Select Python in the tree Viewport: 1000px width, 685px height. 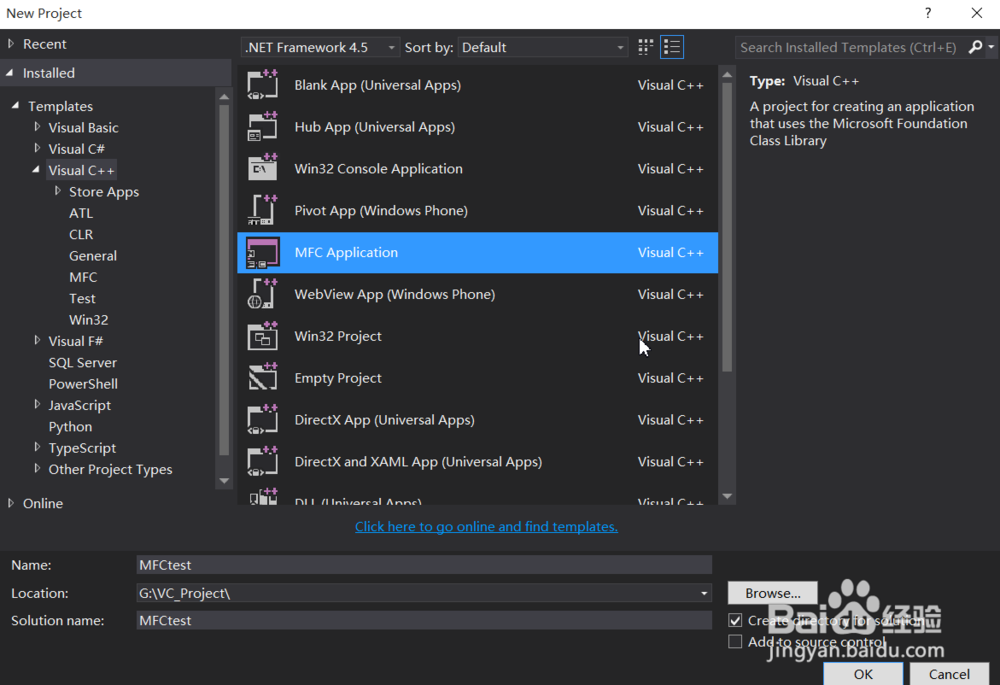pyautogui.click(x=70, y=427)
